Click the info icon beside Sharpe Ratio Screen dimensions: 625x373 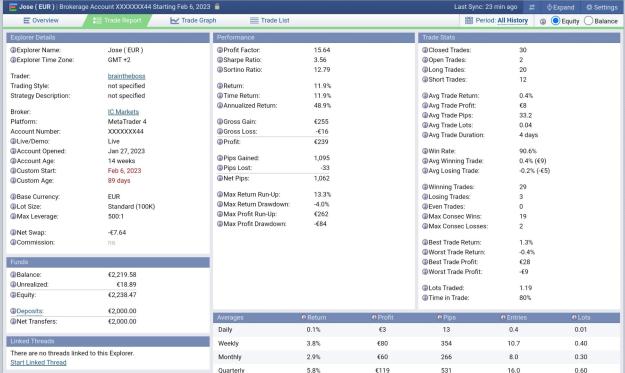[x=220, y=60]
